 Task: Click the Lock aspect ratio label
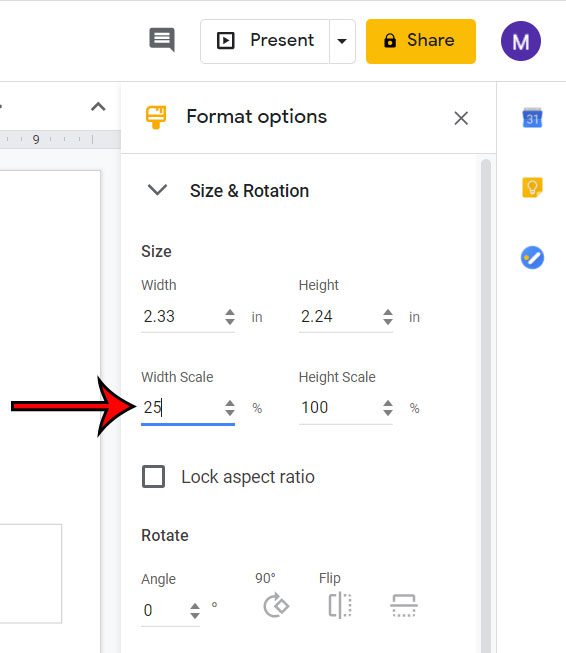pyautogui.click(x=248, y=477)
